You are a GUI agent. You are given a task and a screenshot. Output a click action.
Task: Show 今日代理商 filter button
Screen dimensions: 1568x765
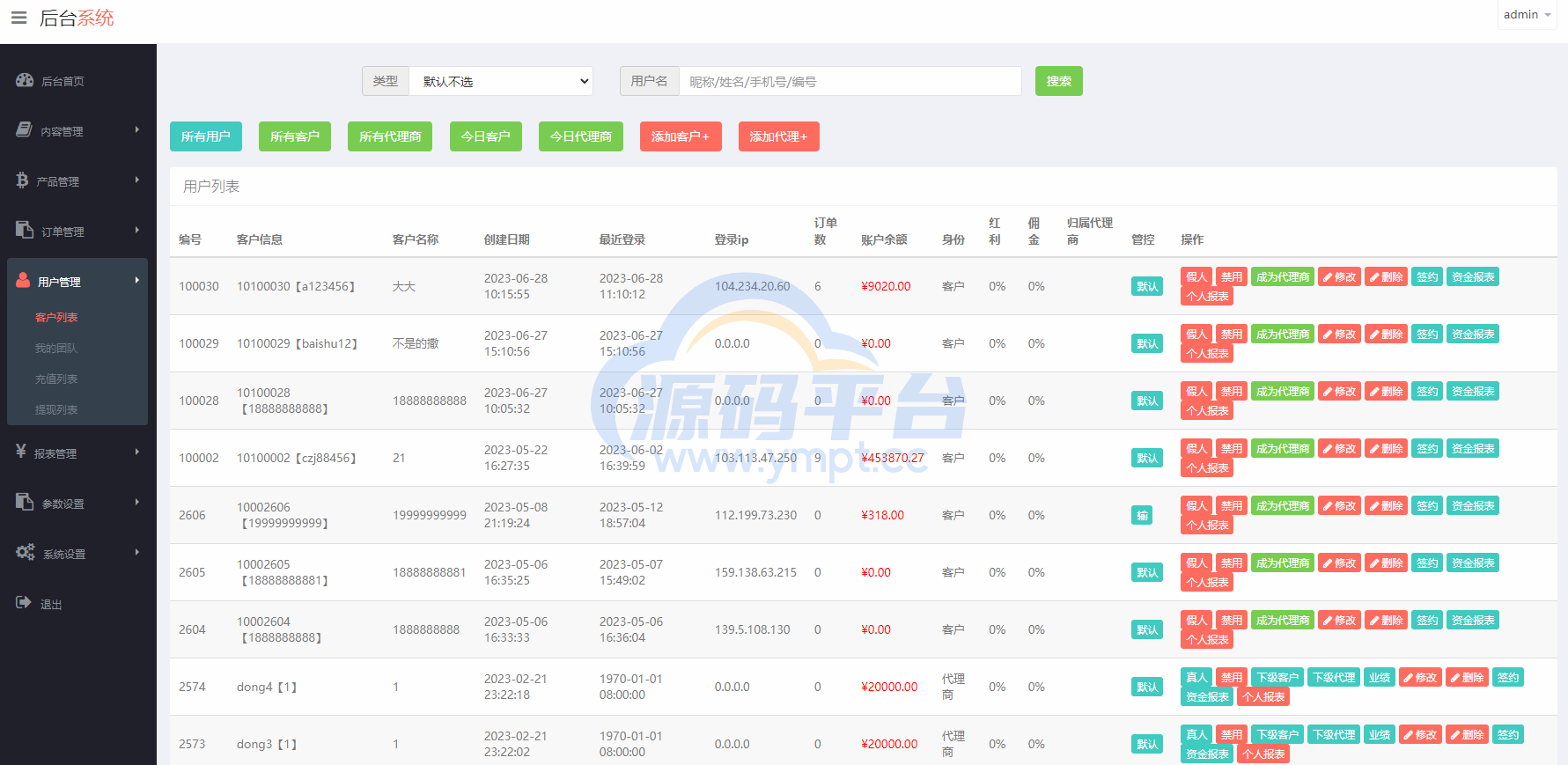(581, 136)
